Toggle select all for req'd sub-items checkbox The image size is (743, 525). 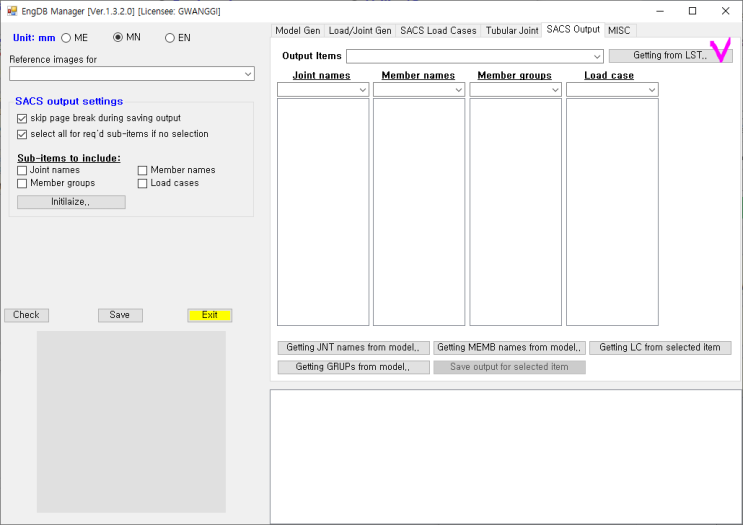(x=22, y=135)
